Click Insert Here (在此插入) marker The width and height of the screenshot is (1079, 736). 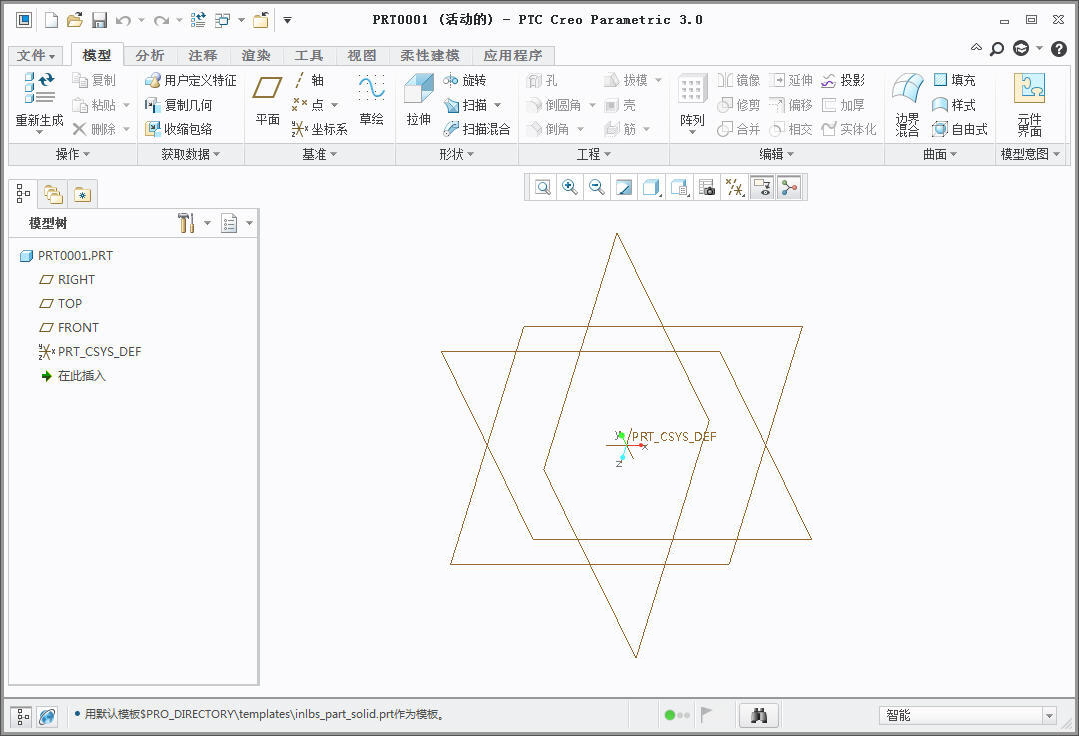73,376
